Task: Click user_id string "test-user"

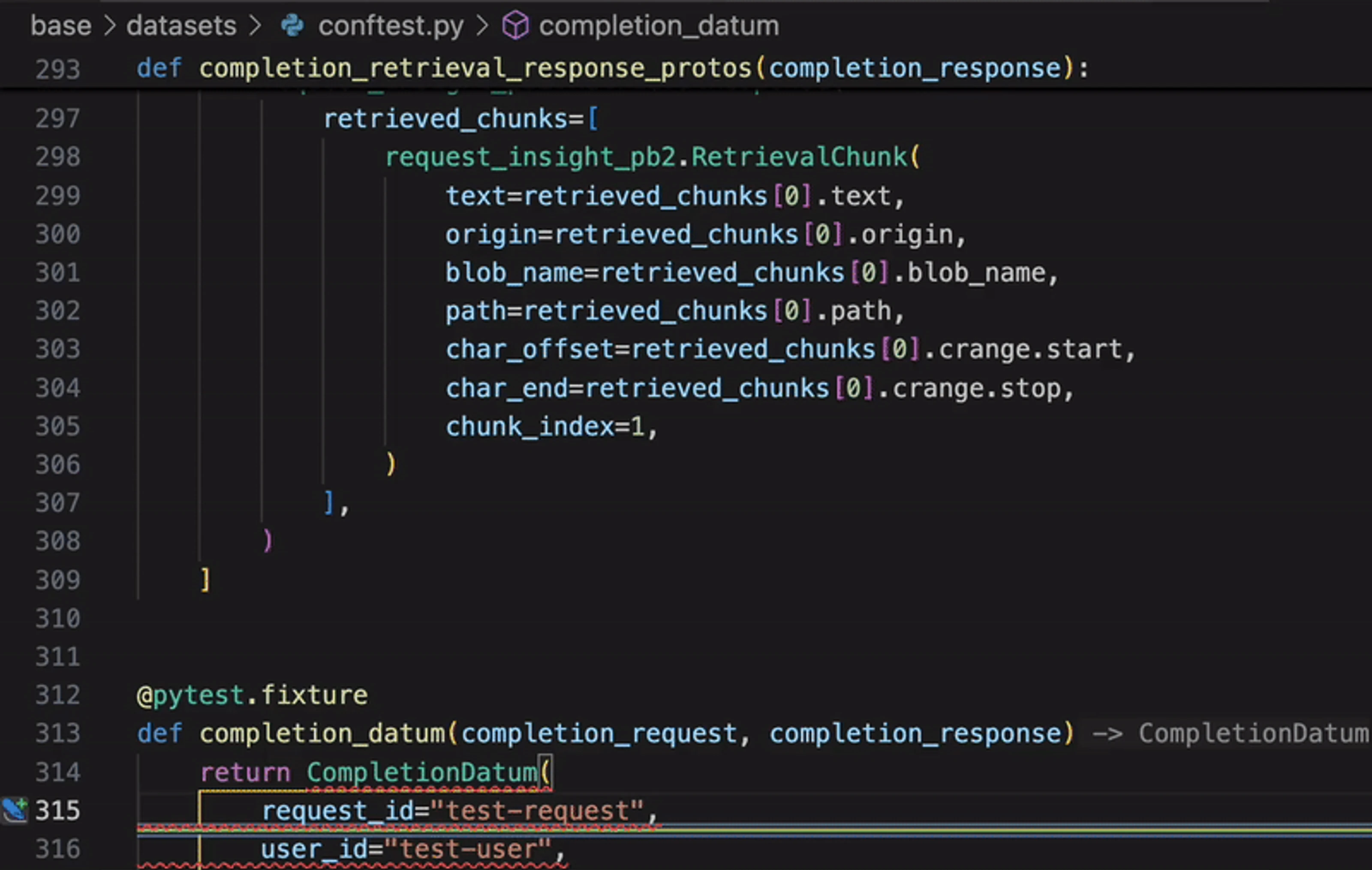Action: (467, 849)
